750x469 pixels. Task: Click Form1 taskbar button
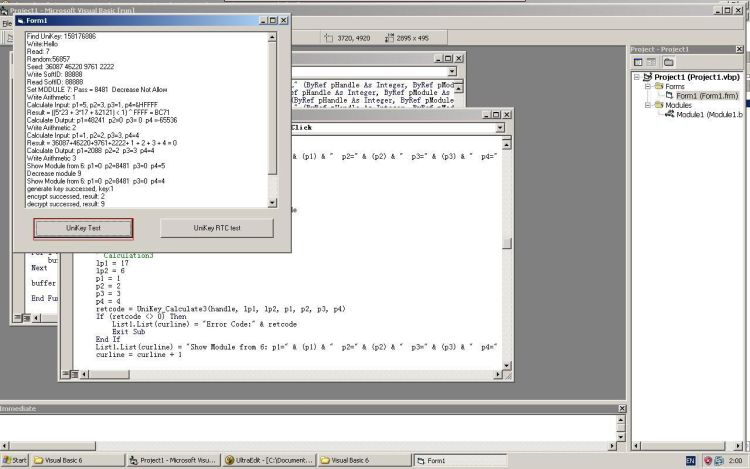[460, 460]
